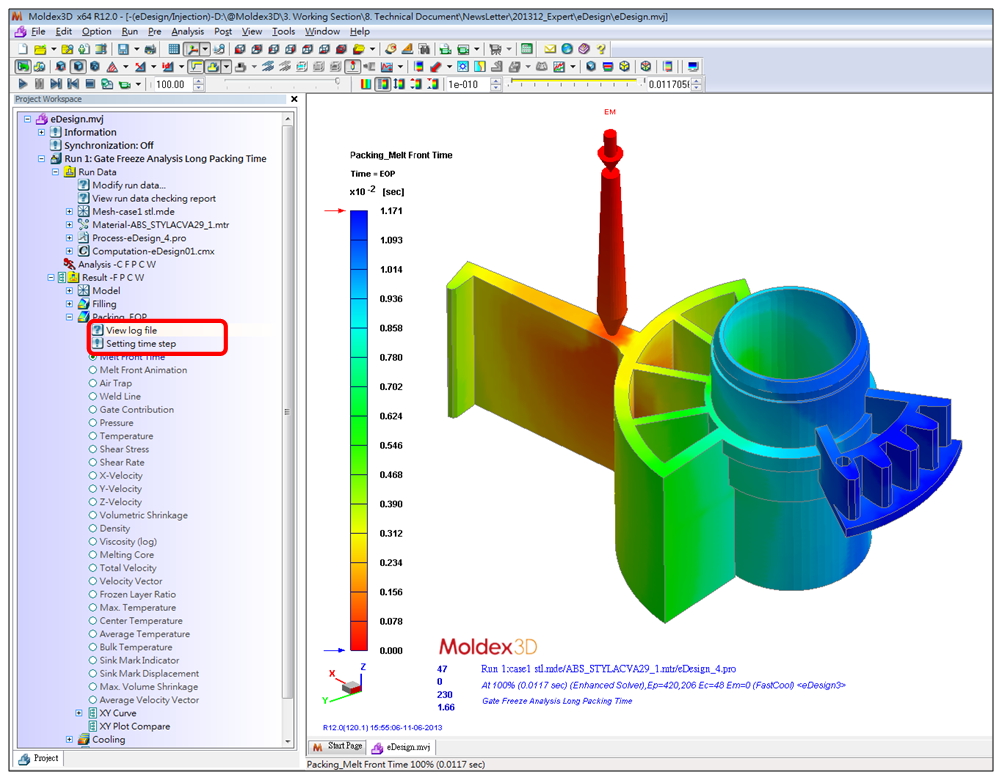Expand the Filling results node
Screen dimensions: 1002x781
70,304
